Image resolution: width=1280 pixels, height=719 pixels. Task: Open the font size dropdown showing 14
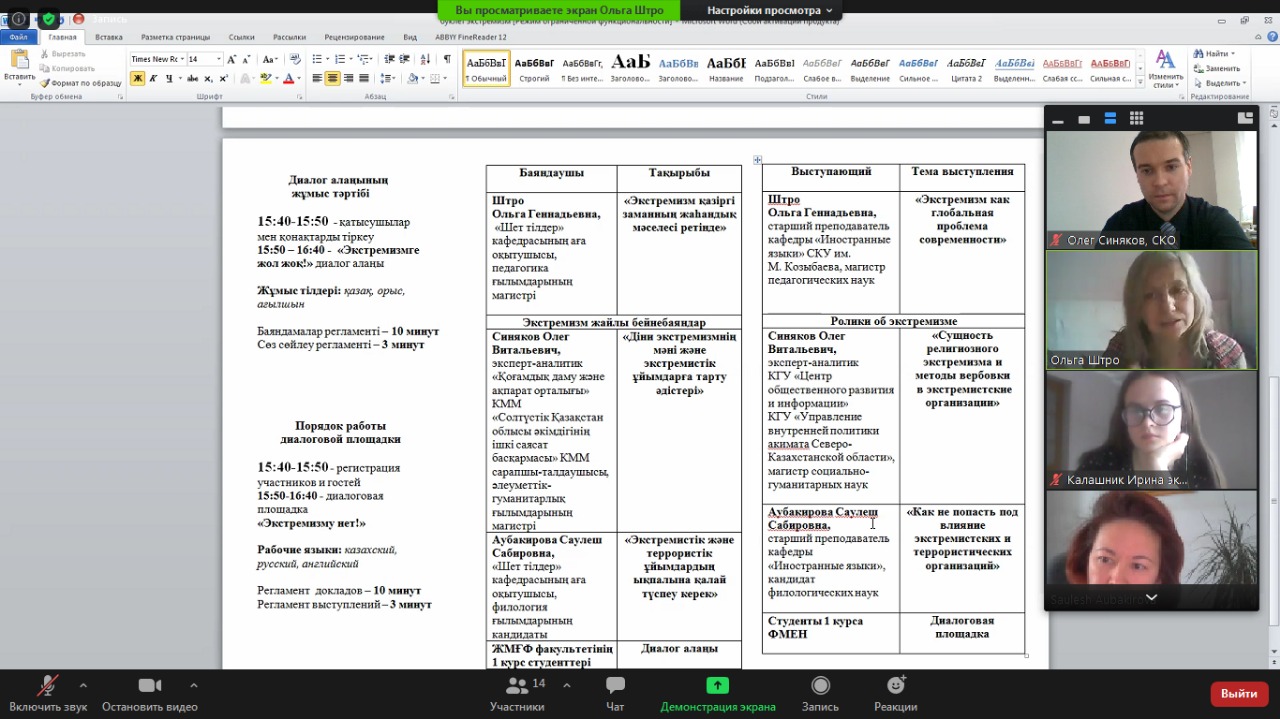pyautogui.click(x=219, y=59)
